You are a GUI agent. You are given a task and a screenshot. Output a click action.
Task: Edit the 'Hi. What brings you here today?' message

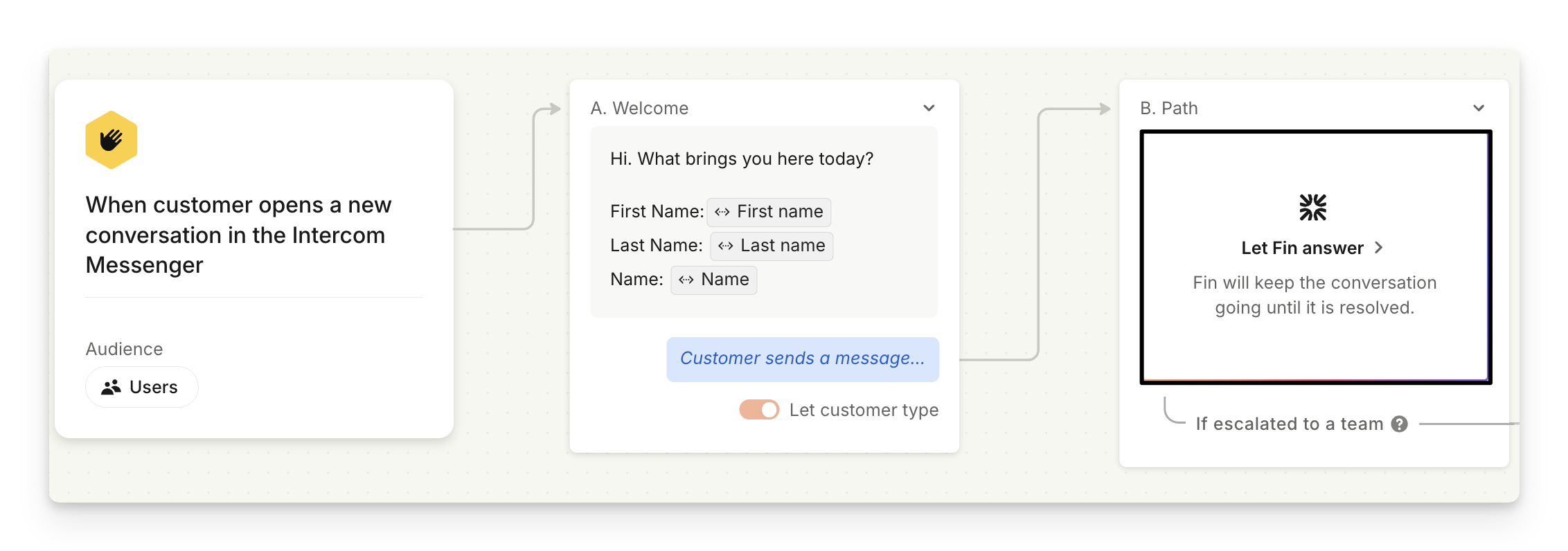742,159
